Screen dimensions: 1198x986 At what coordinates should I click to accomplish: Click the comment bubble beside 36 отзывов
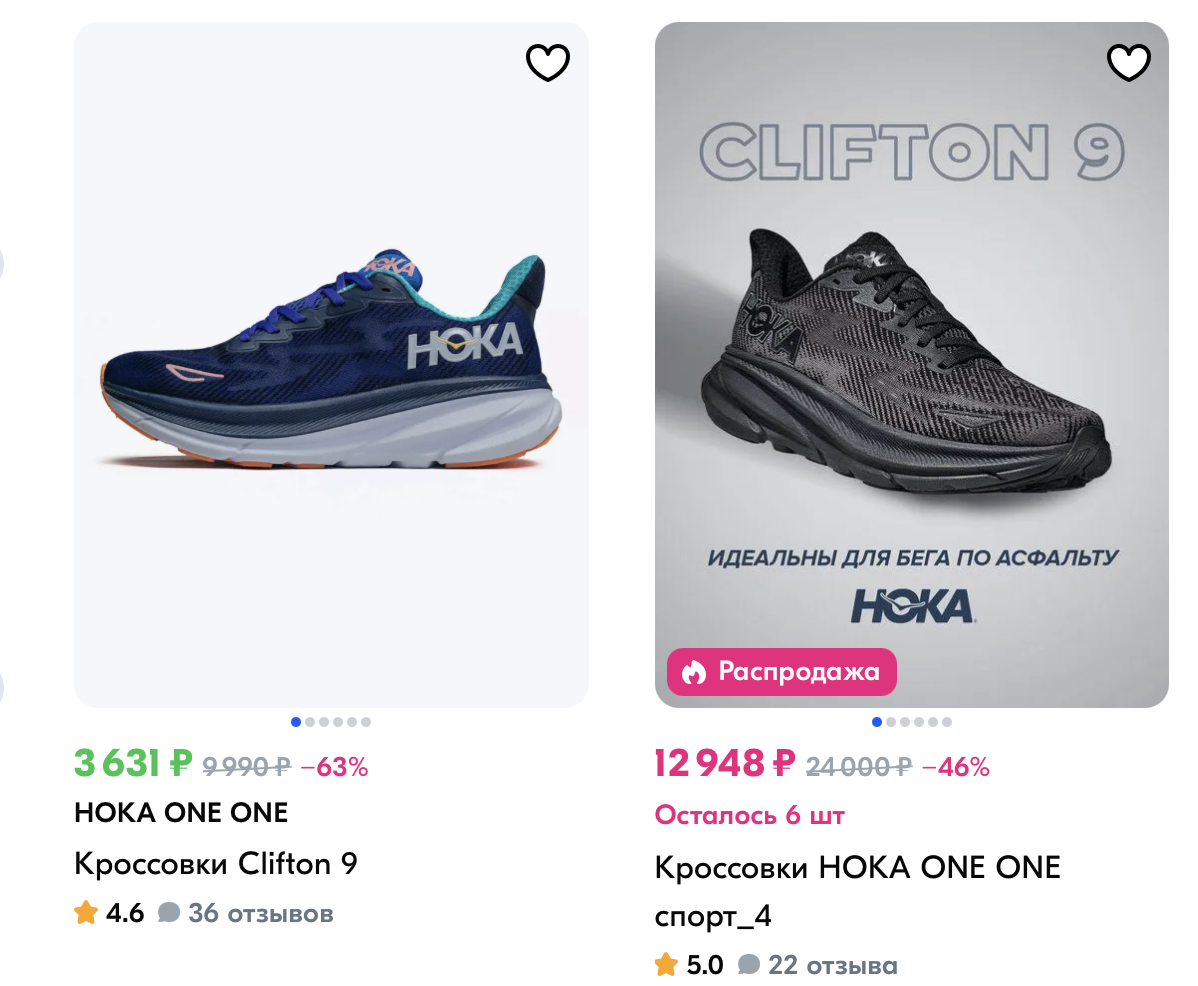[x=169, y=913]
